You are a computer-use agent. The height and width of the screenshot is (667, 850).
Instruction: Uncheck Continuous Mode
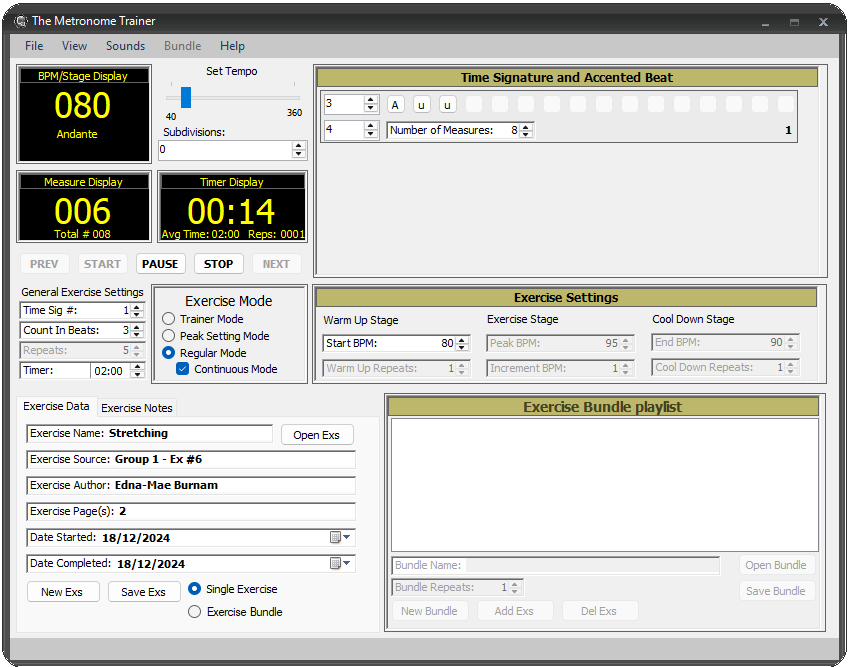tap(182, 368)
